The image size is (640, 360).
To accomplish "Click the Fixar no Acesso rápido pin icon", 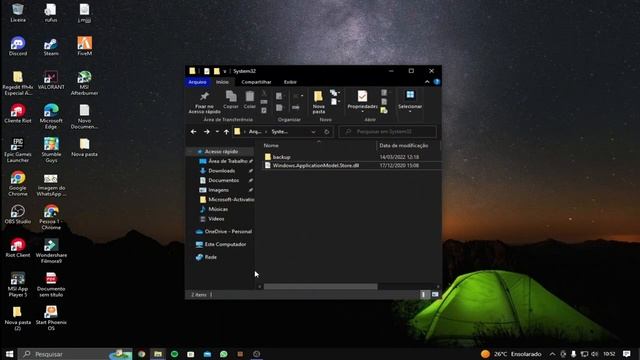I will (x=204, y=96).
